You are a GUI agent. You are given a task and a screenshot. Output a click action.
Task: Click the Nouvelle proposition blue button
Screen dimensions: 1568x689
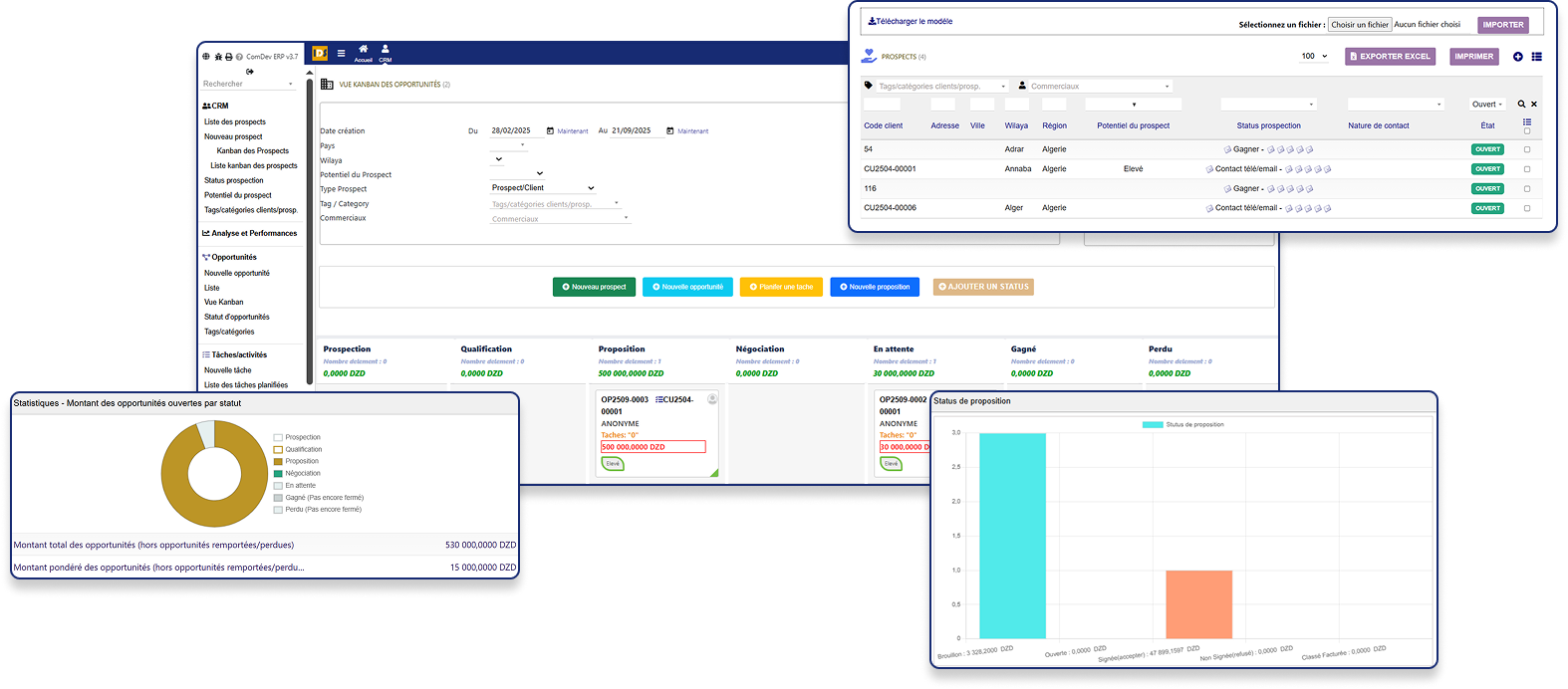click(x=875, y=287)
